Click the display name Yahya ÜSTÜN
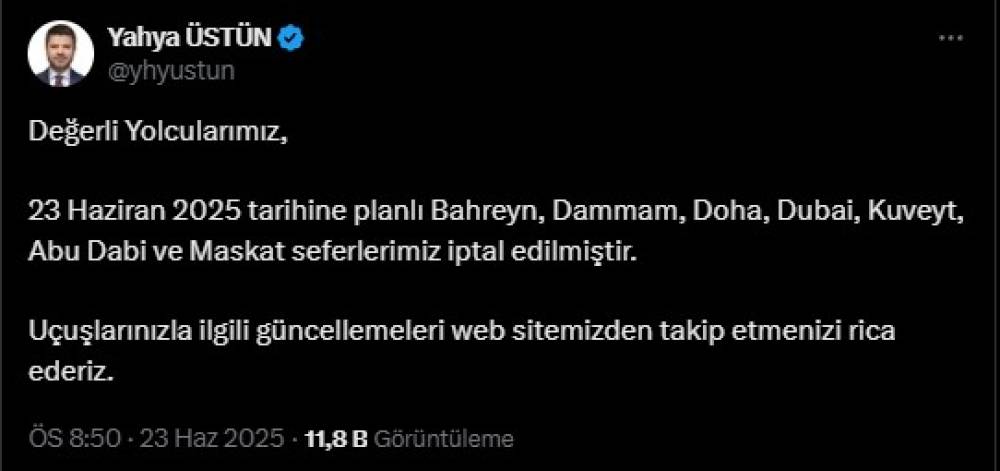Viewport: 1000px width, 471px height. (x=191, y=39)
